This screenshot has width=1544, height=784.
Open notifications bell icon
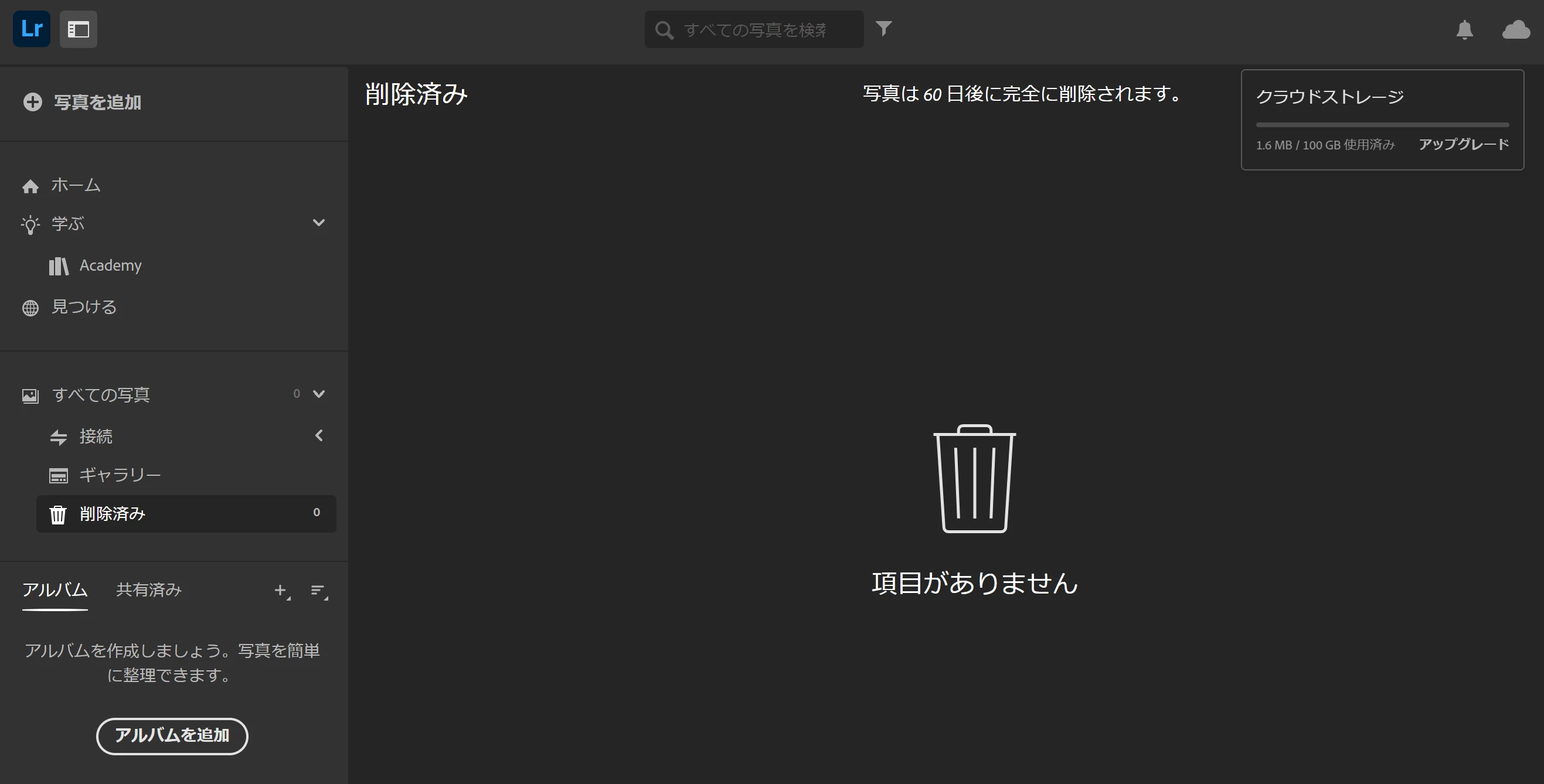1464,29
